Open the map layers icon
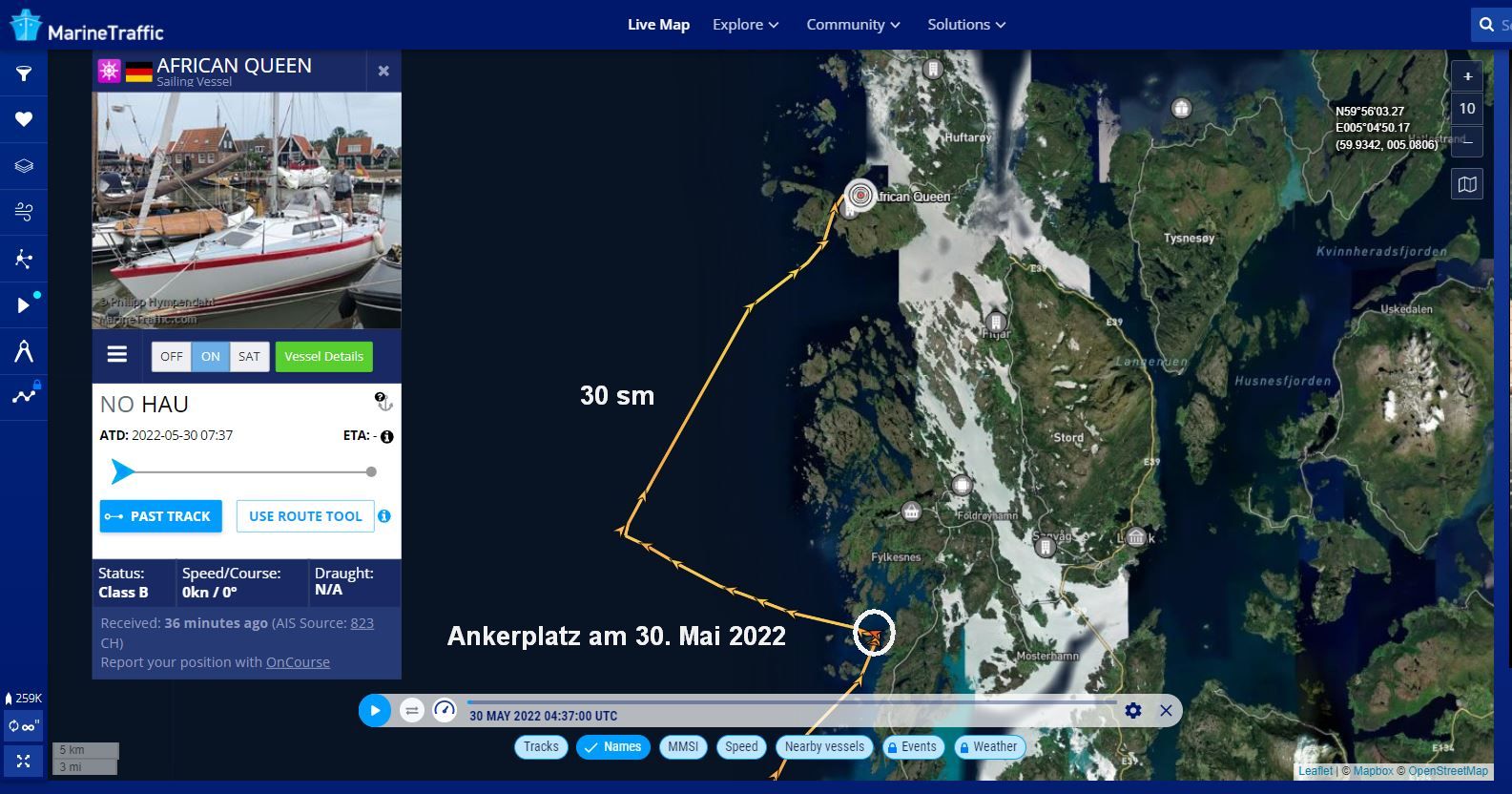This screenshot has height=794, width=1512. click(x=24, y=166)
